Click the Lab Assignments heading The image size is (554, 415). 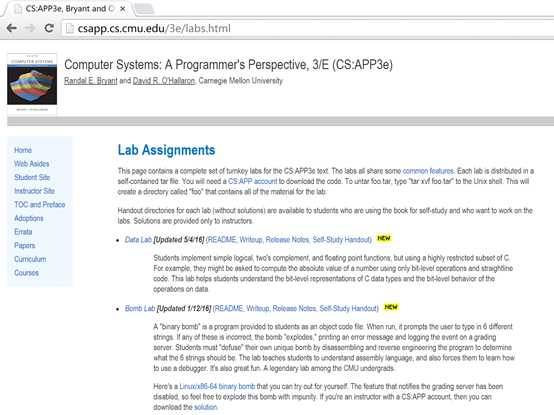coord(166,150)
